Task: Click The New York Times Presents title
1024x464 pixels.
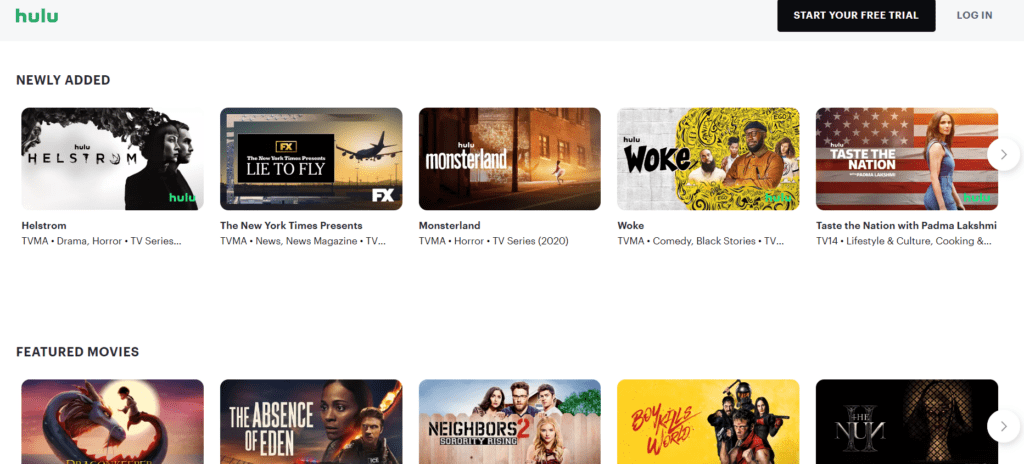Action: pyautogui.click(x=291, y=225)
